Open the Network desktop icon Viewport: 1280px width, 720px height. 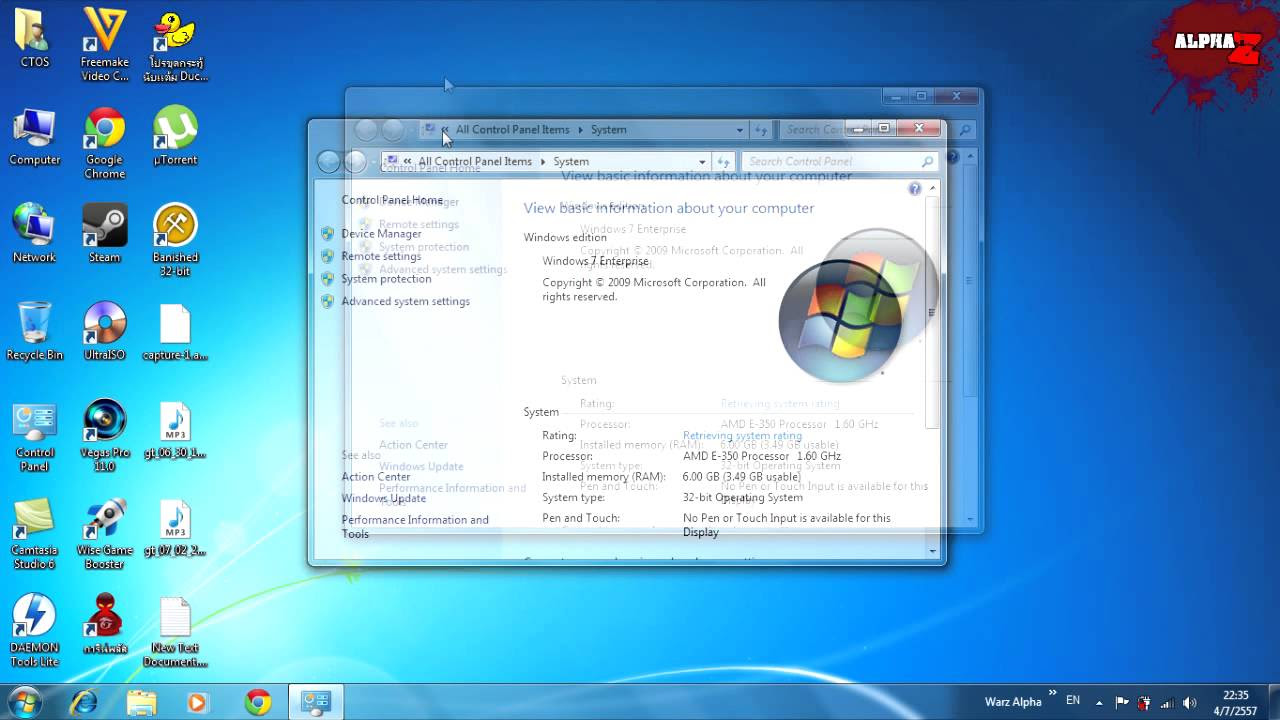[34, 234]
